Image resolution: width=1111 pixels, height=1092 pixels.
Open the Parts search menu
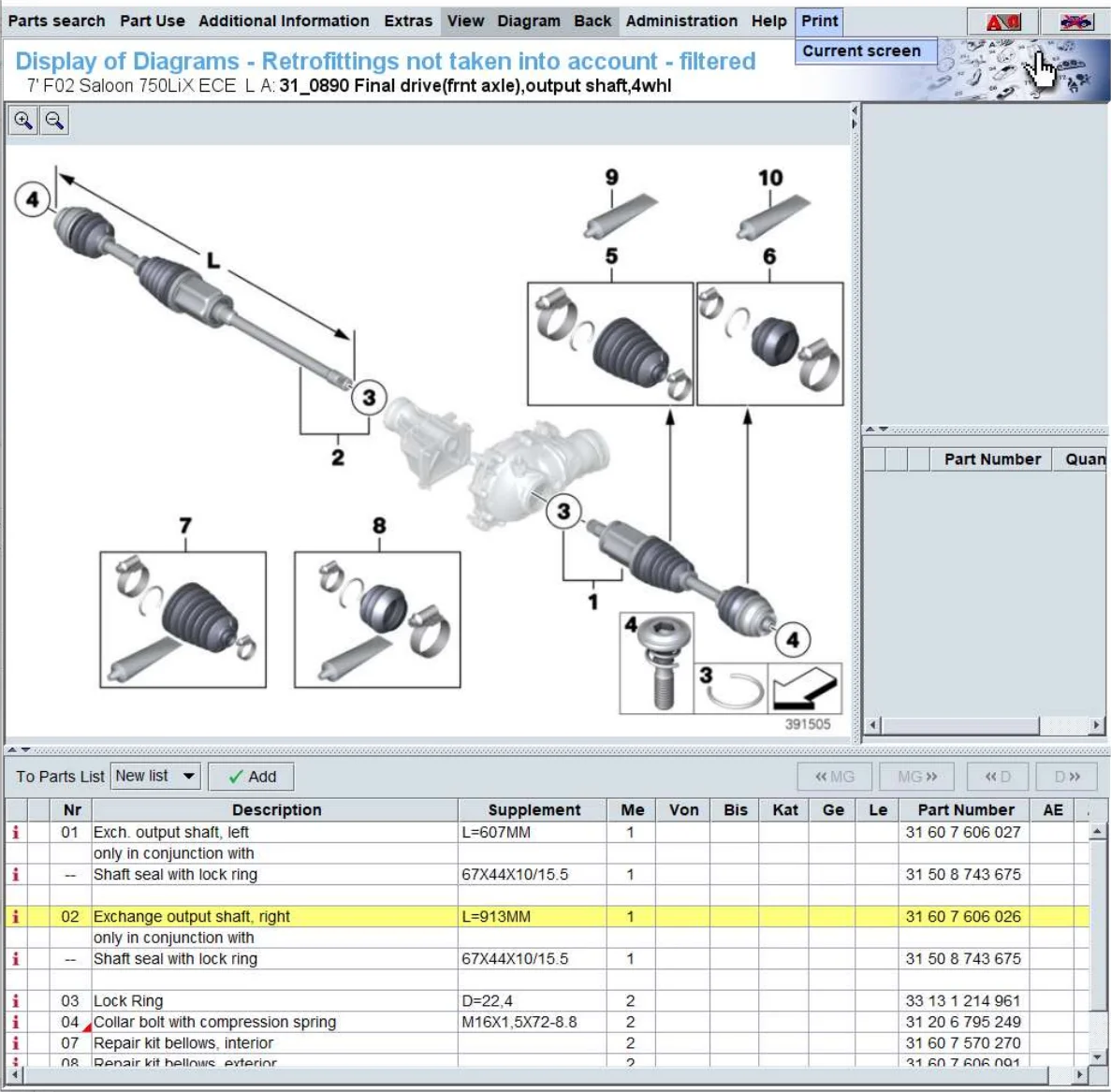pyautogui.click(x=57, y=22)
